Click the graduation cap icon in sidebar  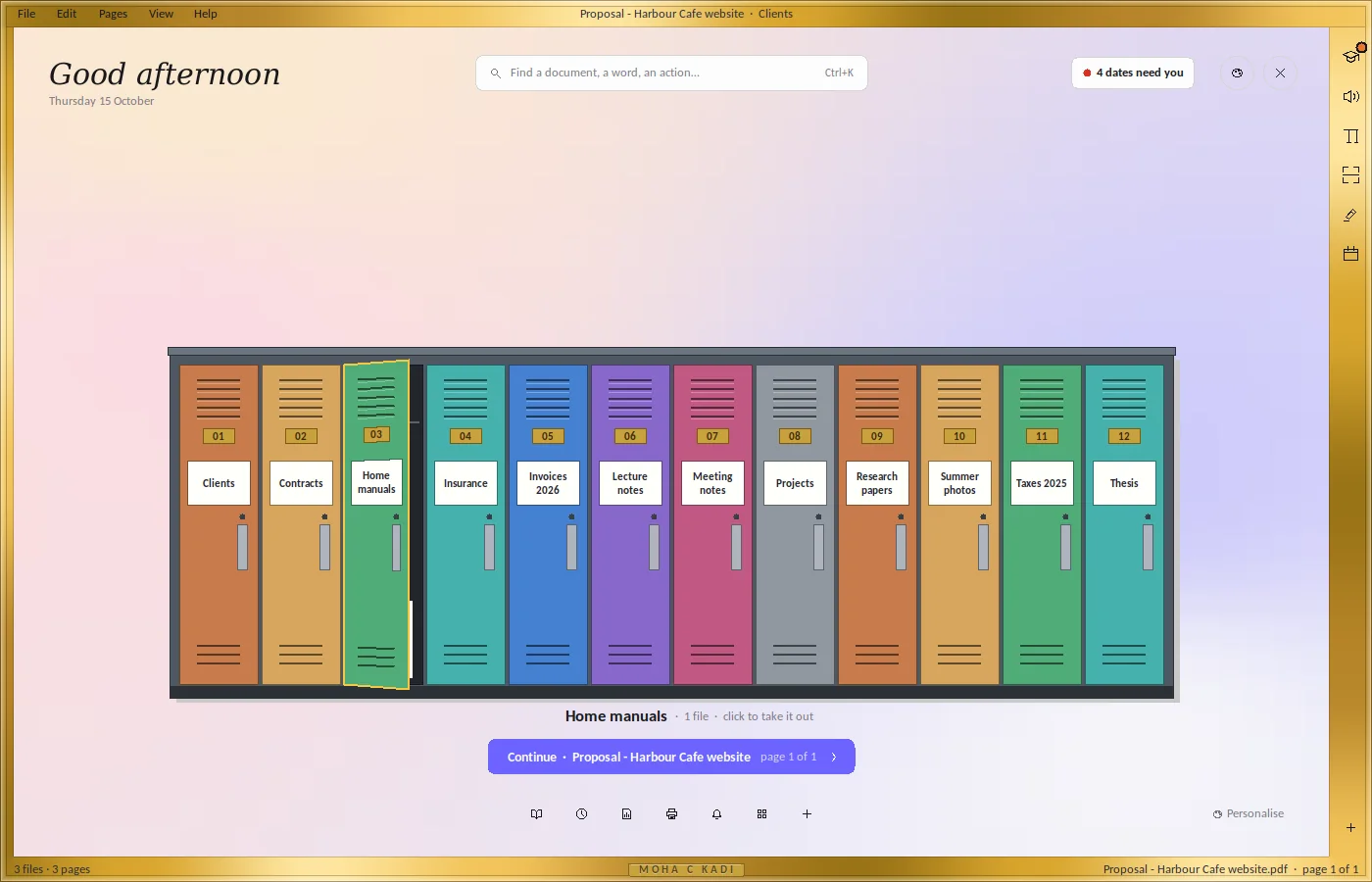[x=1351, y=56]
